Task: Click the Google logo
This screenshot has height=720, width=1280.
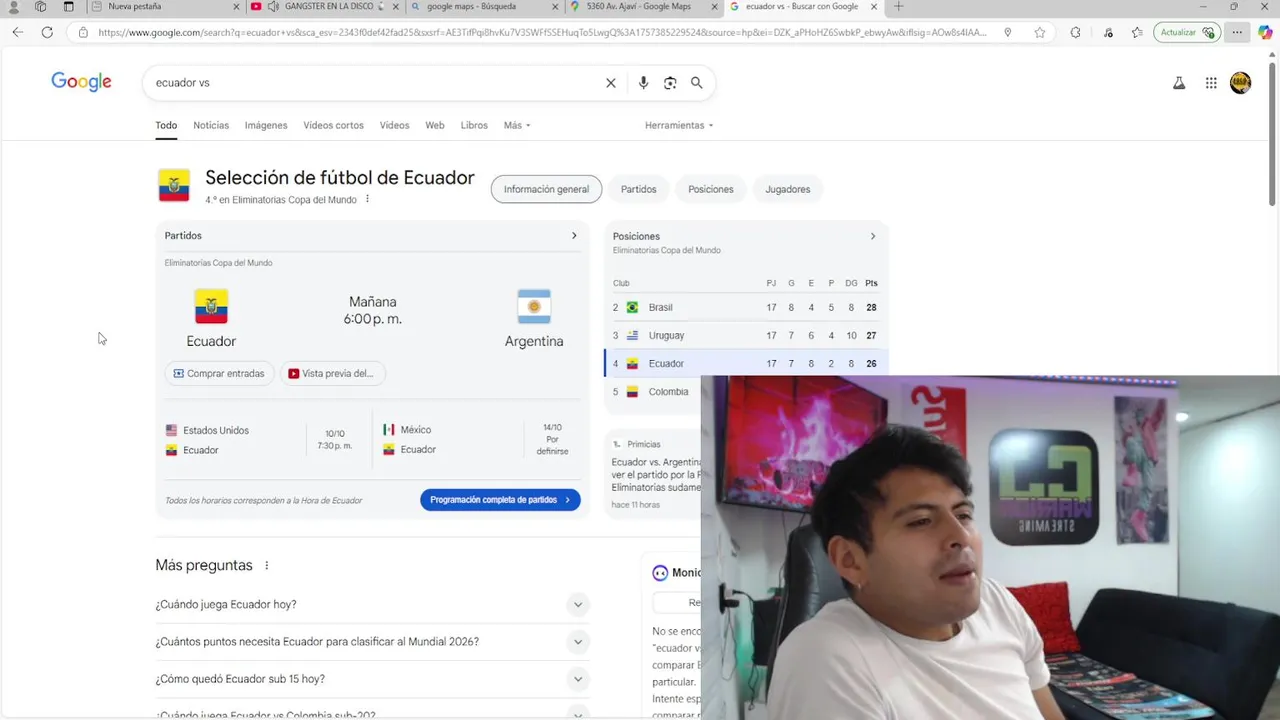Action: click(x=81, y=82)
